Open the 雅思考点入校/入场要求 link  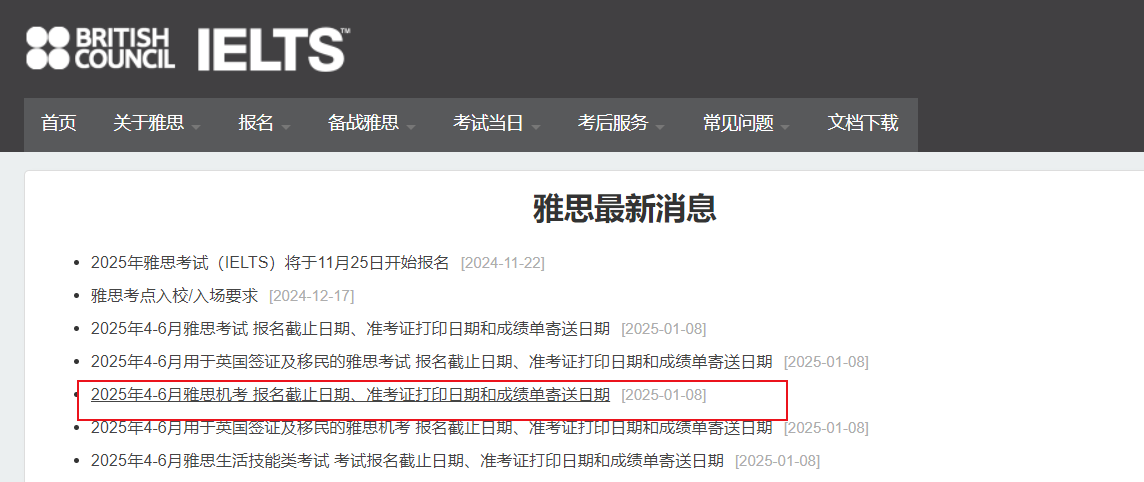click(x=174, y=296)
